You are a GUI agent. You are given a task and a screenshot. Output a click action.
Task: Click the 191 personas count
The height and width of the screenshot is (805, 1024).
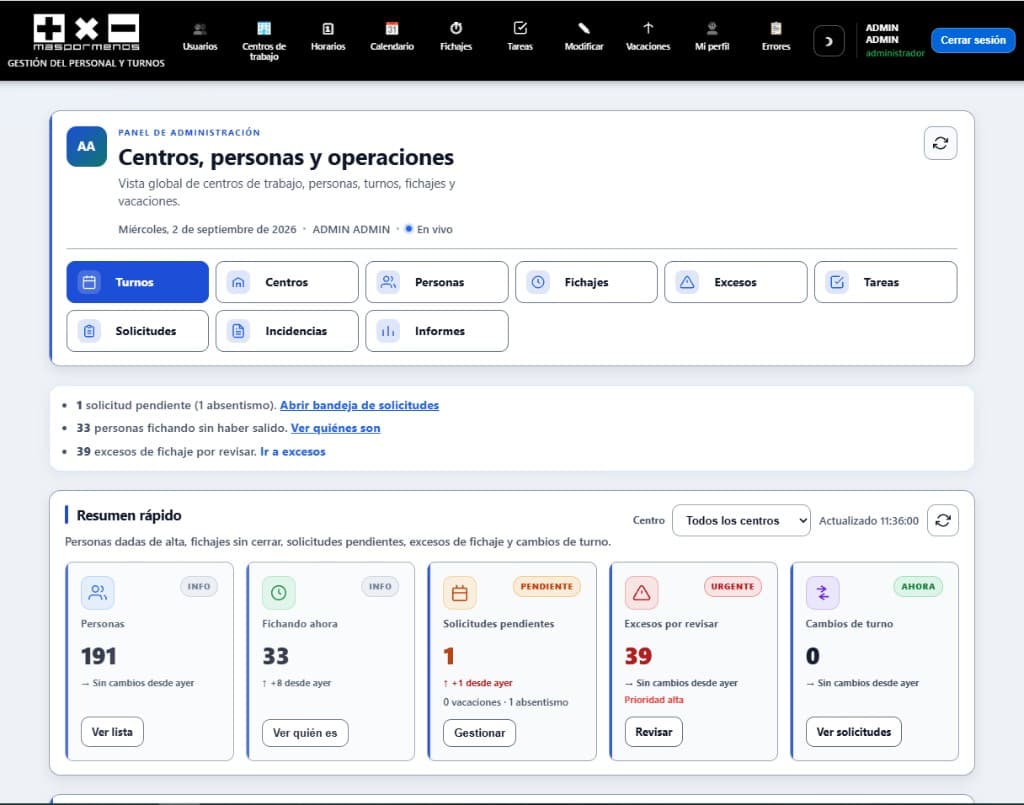(x=99, y=655)
